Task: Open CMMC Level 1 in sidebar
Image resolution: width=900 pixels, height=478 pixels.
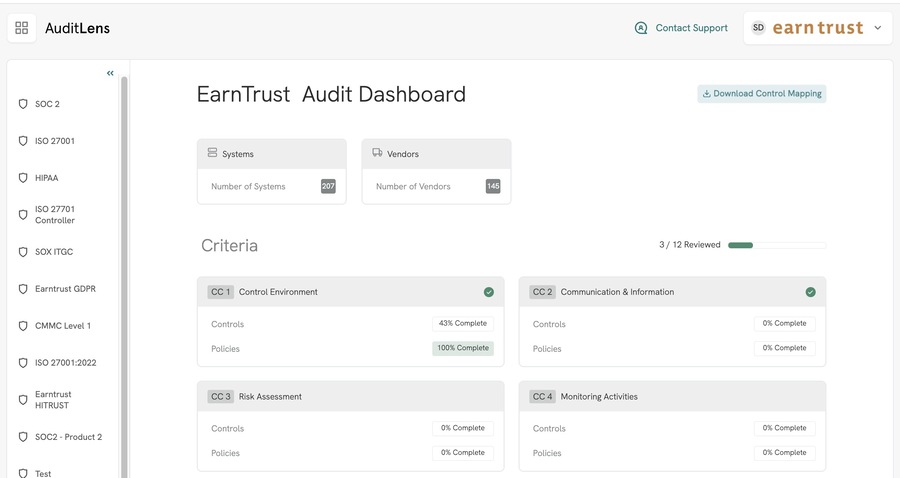Action: point(63,326)
